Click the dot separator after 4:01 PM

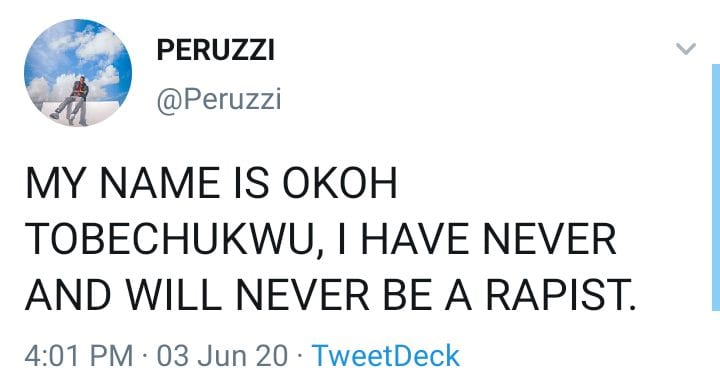coord(145,356)
